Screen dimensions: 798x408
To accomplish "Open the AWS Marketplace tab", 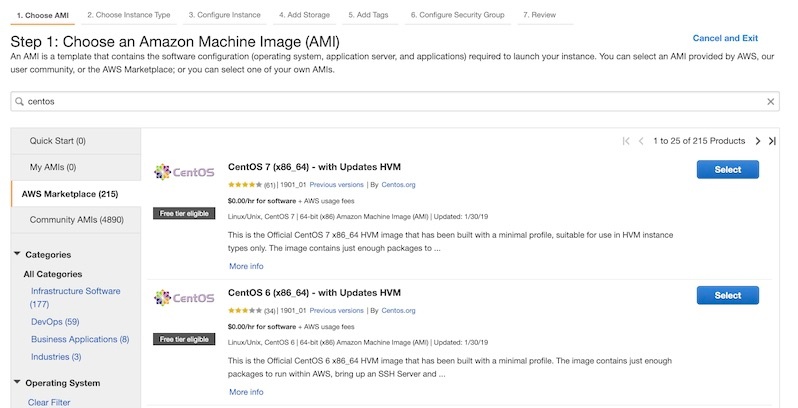I will point(70,194).
